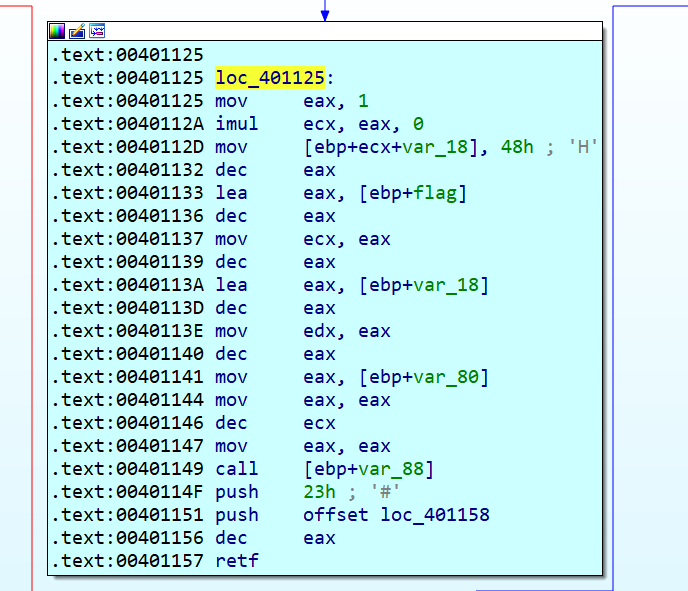The image size is (688, 591).
Task: Click the node color palette icon
Action: [57, 31]
